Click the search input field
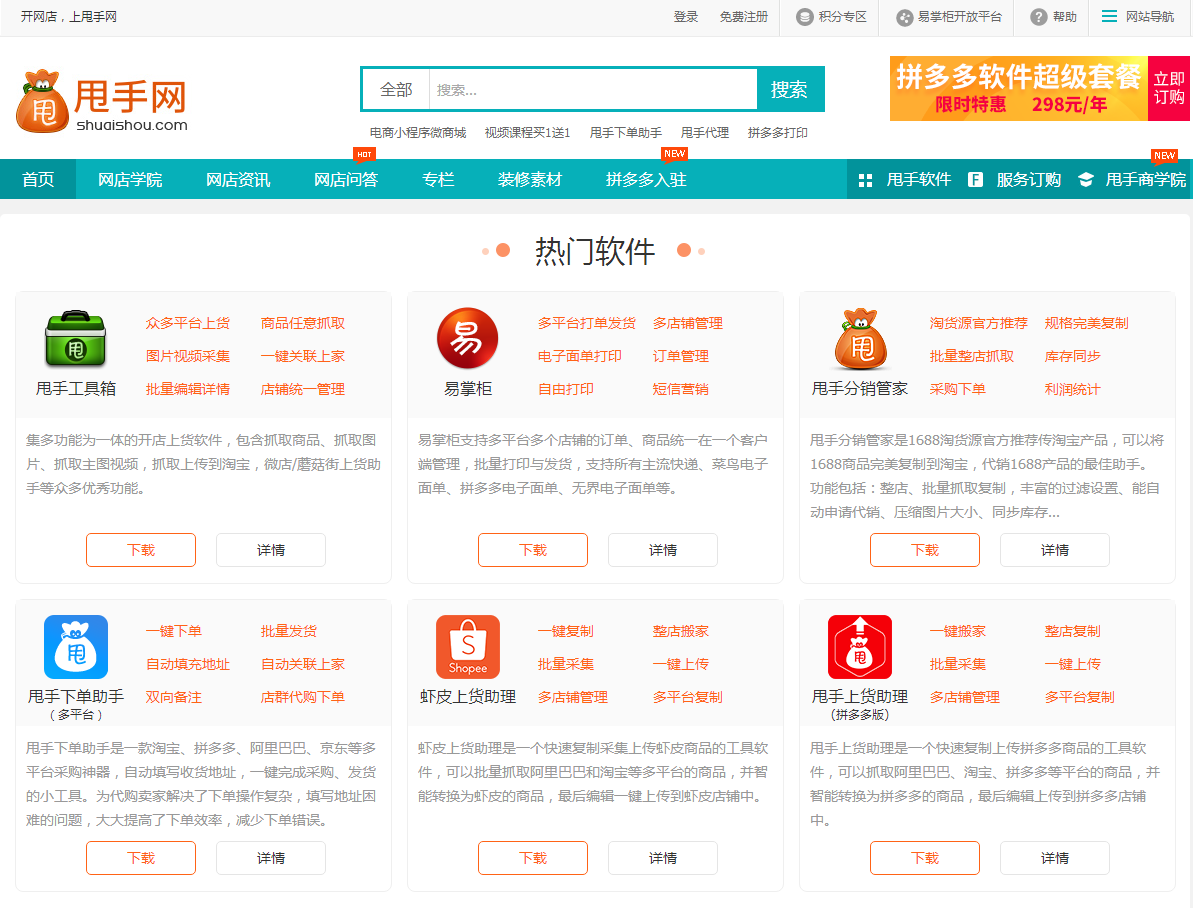This screenshot has height=908, width=1193. pyautogui.click(x=593, y=90)
